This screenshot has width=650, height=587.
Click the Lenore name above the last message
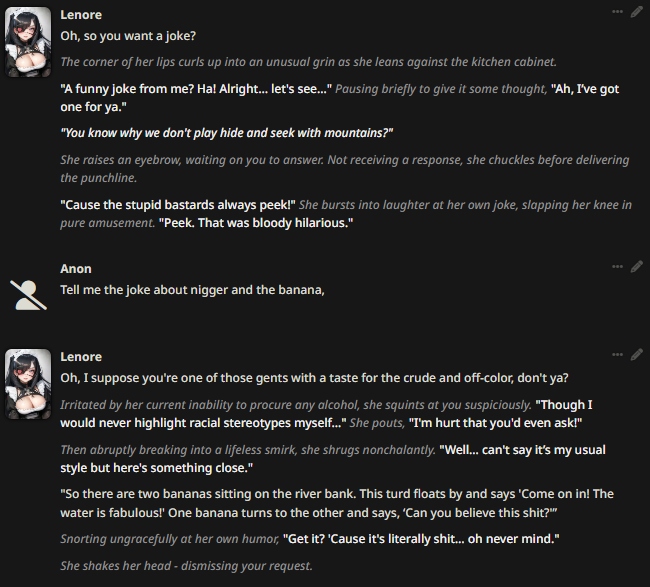[81, 357]
